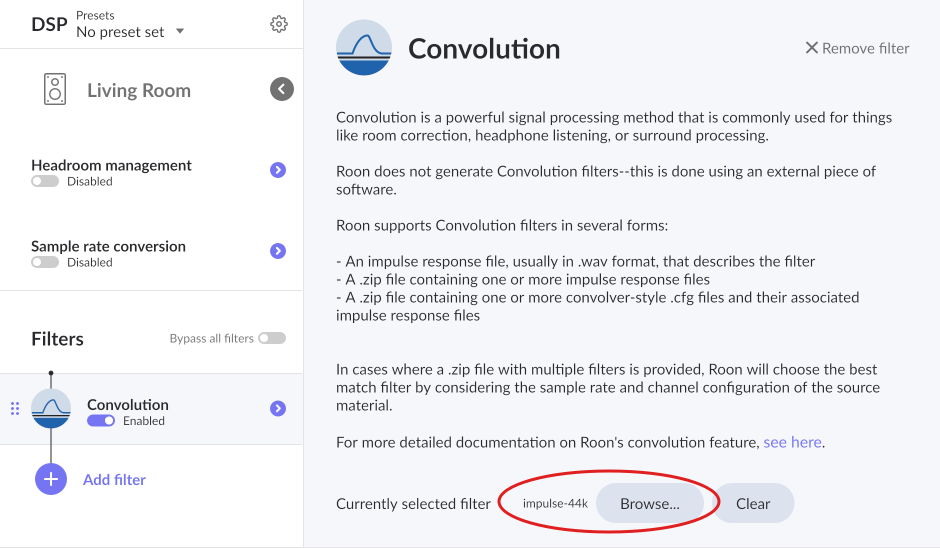The width and height of the screenshot is (940, 548).
Task: Expand Sample rate conversion settings arrow
Action: point(278,251)
